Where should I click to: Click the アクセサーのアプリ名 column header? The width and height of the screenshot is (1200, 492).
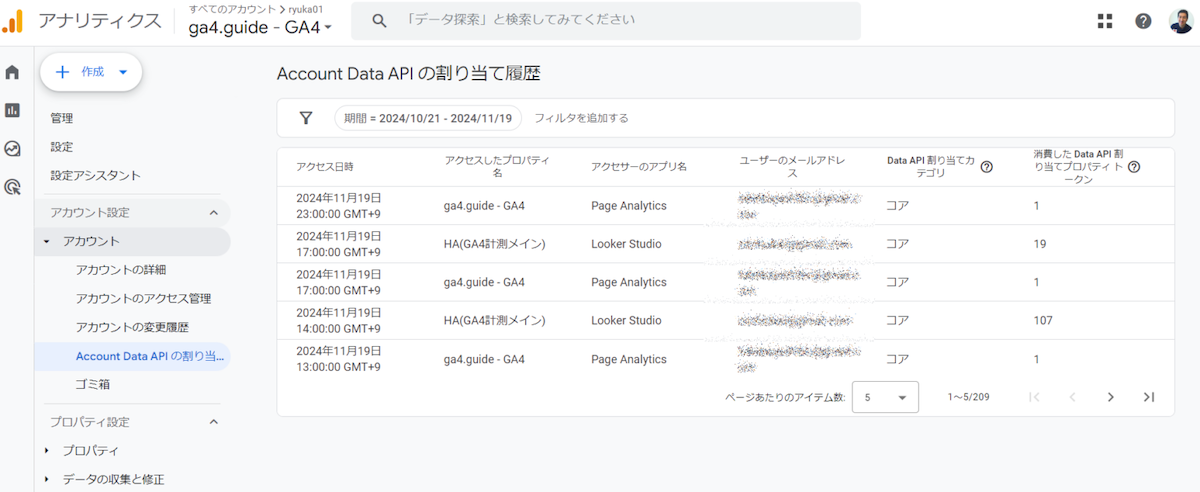click(x=639, y=167)
